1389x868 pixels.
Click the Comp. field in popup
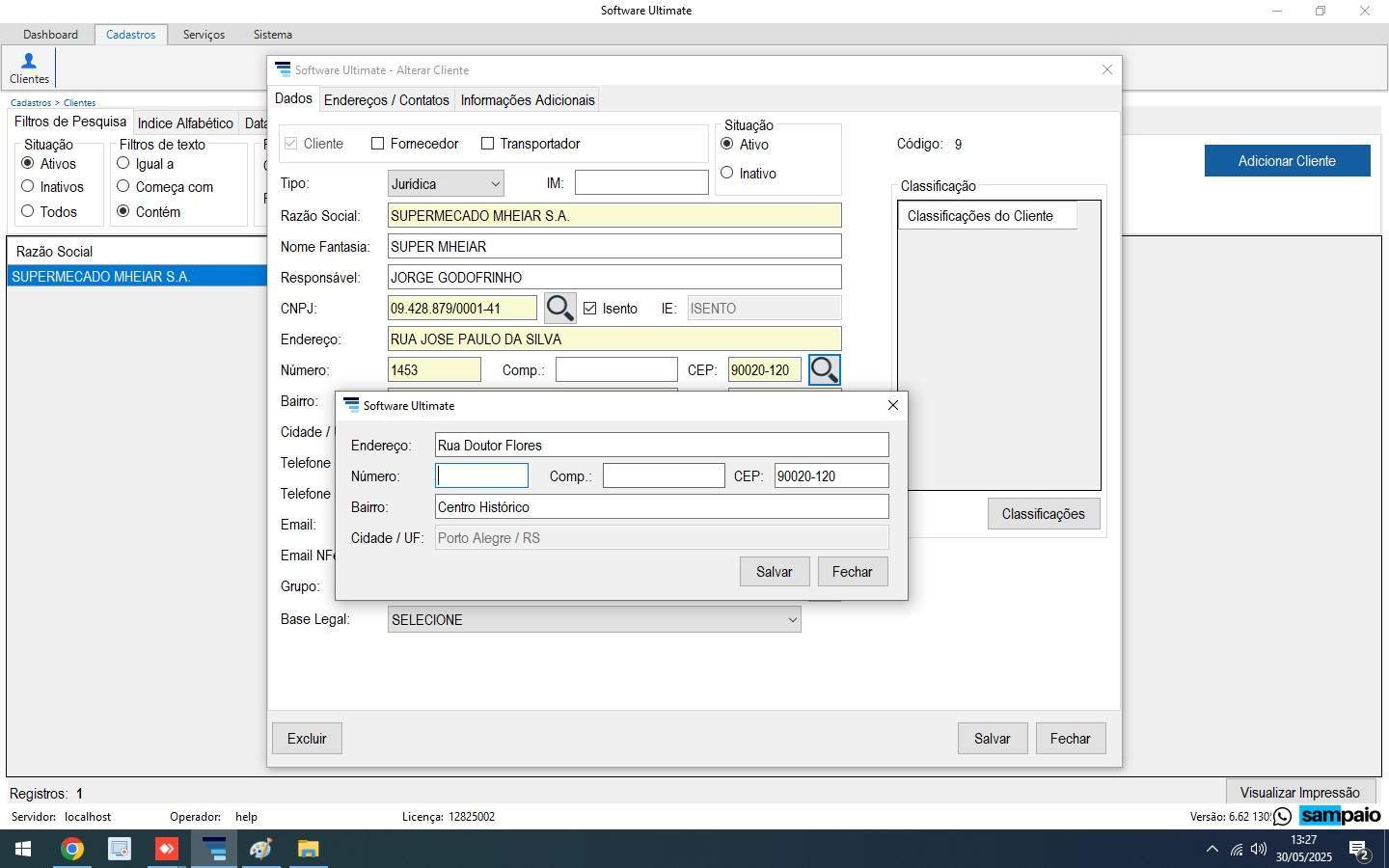point(664,475)
